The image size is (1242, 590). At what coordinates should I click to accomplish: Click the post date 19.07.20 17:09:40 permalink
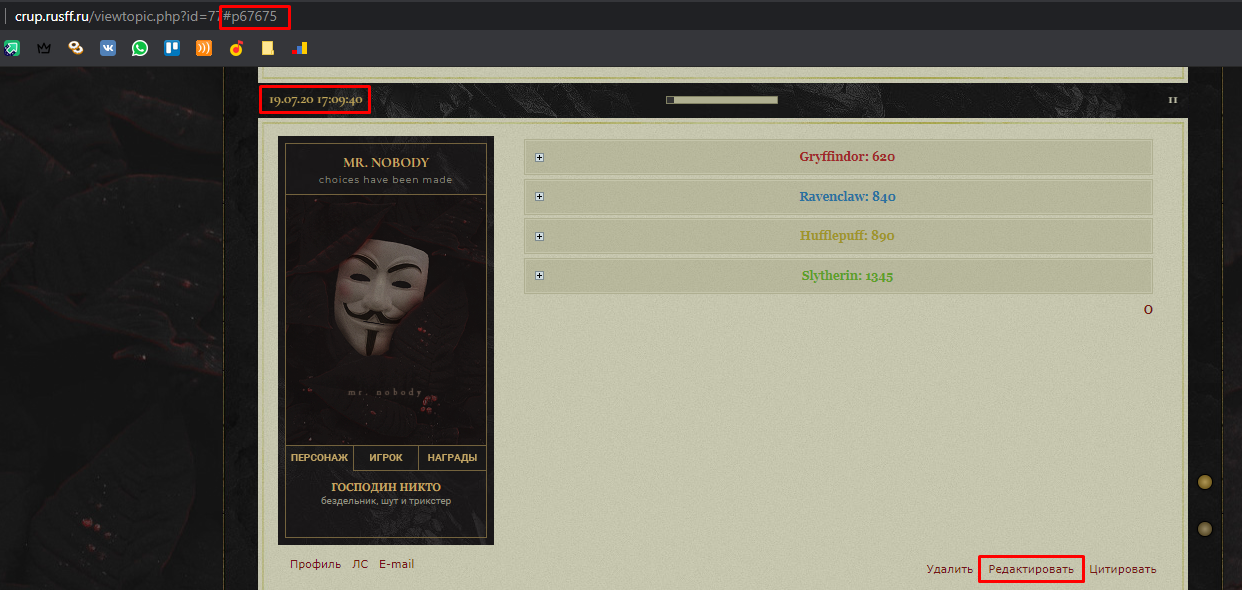tap(315, 100)
